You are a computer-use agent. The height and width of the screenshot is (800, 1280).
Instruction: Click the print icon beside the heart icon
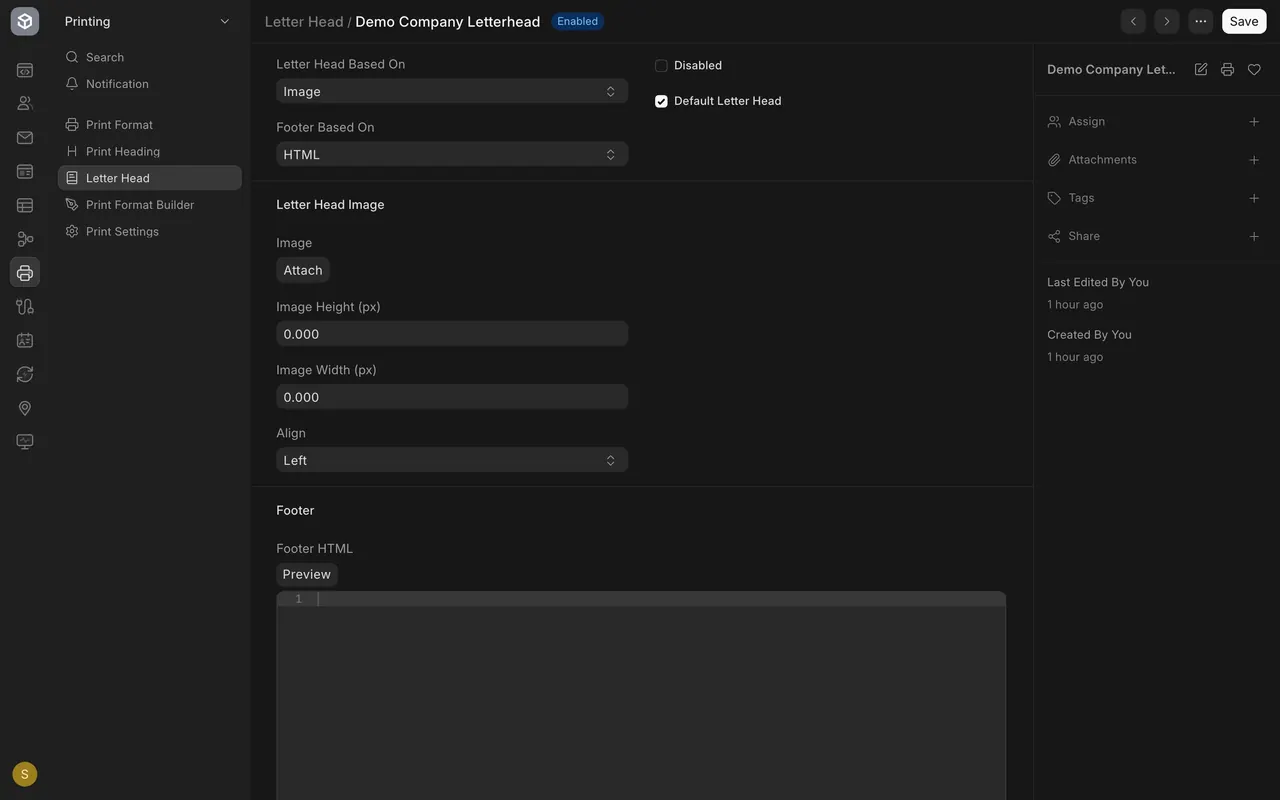pos(1227,69)
